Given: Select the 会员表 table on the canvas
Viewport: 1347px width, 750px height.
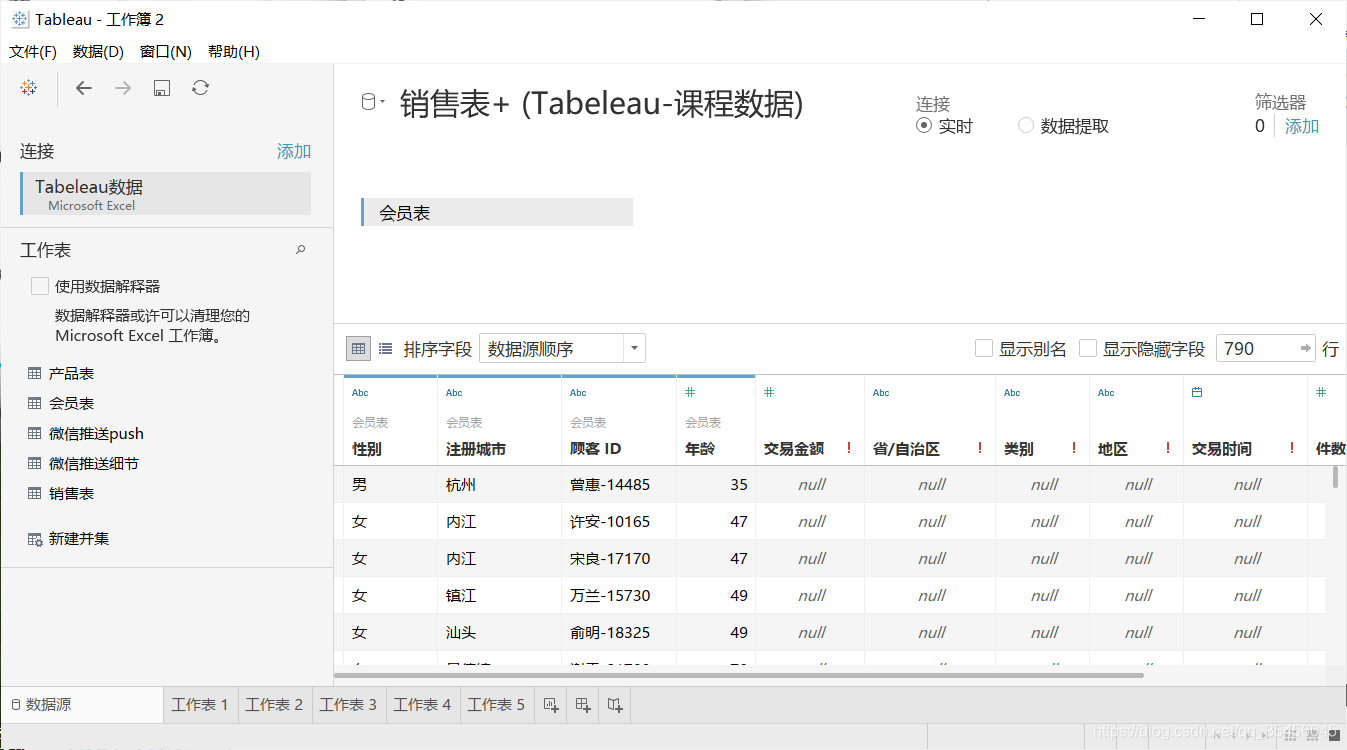Looking at the screenshot, I should (x=497, y=213).
